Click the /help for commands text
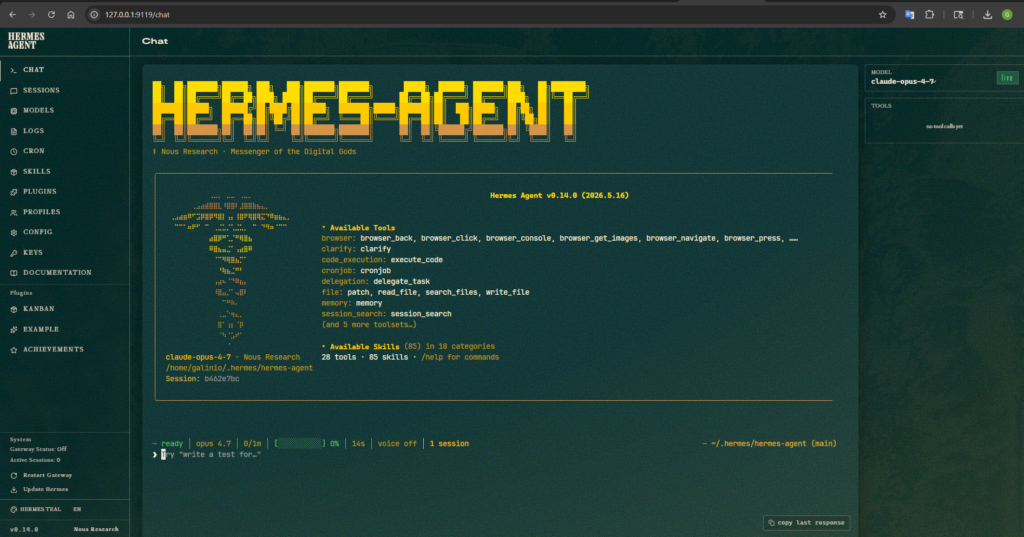 tap(460, 357)
